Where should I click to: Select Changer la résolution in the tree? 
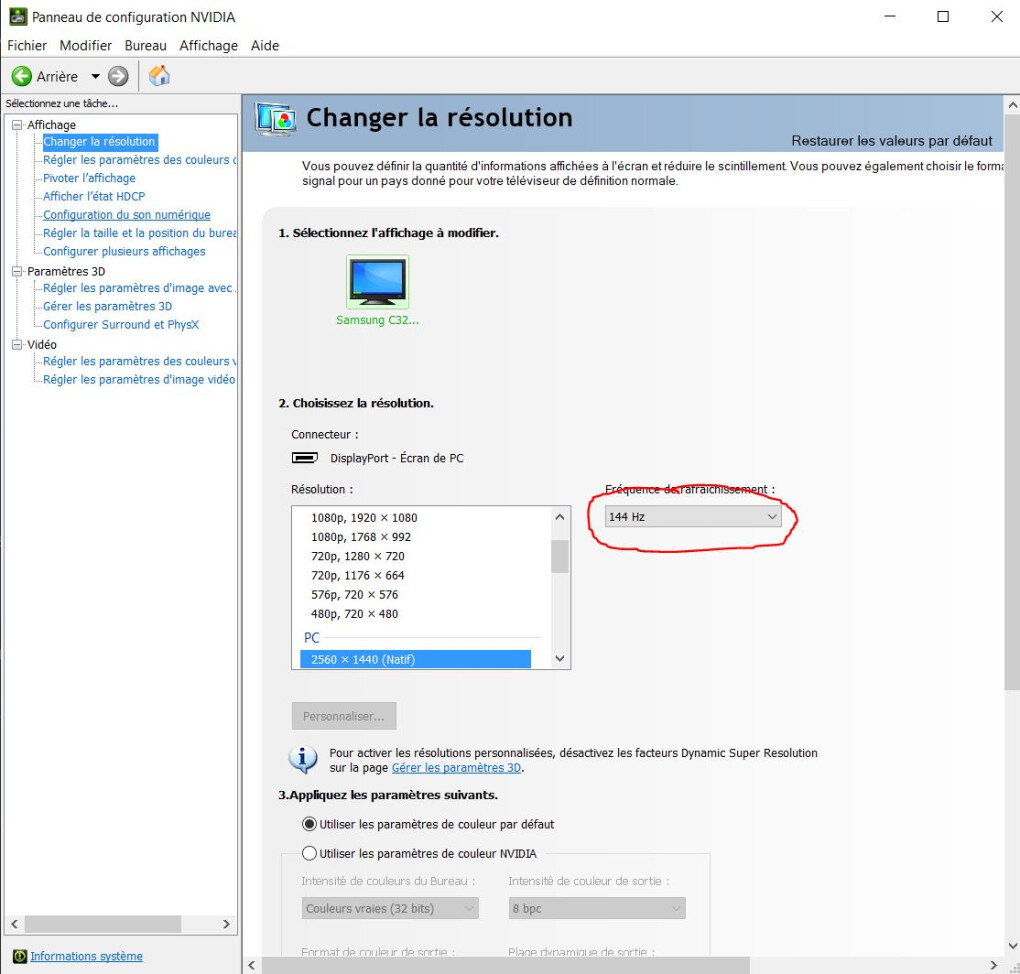pos(99,141)
